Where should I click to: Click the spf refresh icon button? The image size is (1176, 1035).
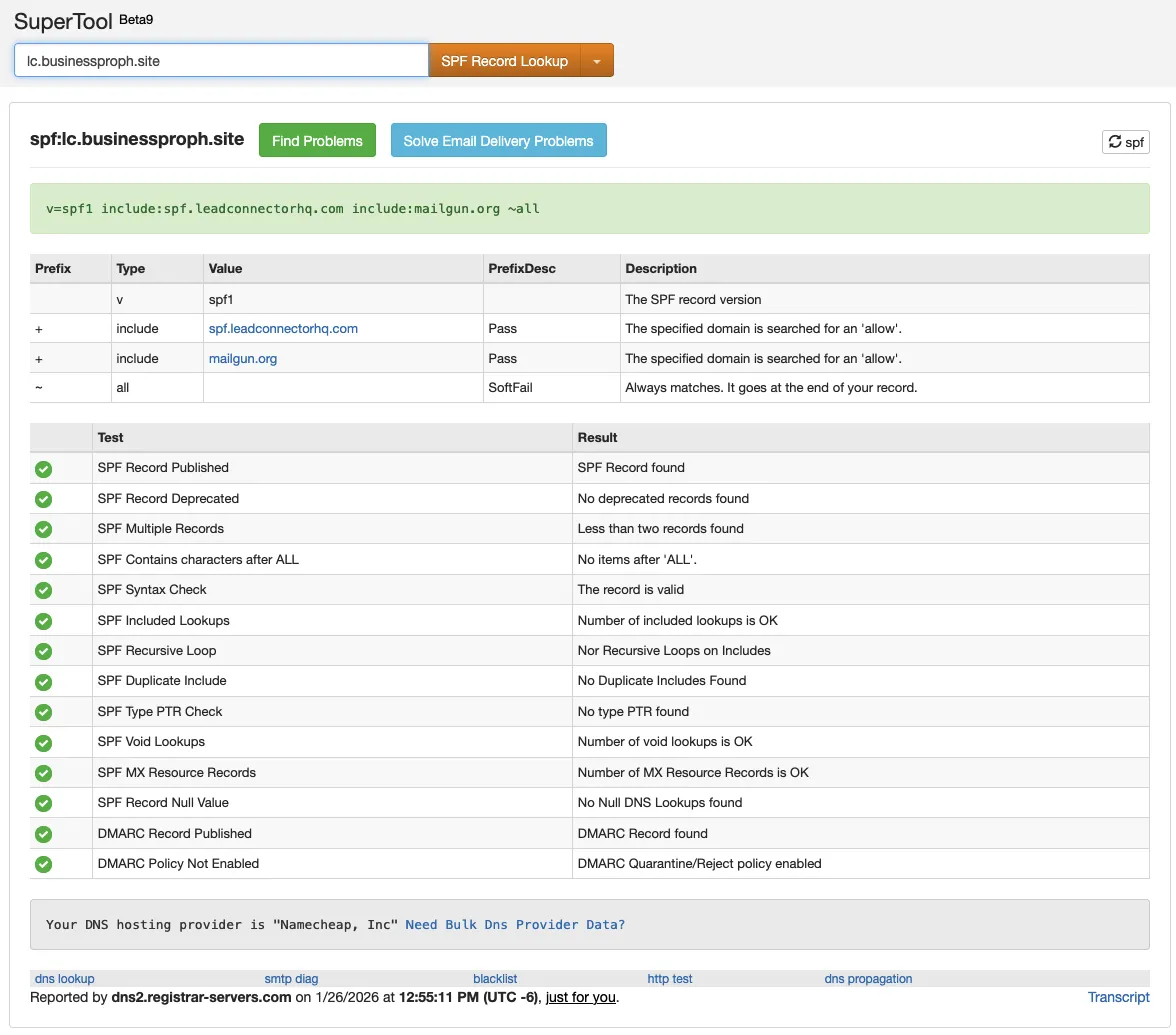(x=1125, y=142)
